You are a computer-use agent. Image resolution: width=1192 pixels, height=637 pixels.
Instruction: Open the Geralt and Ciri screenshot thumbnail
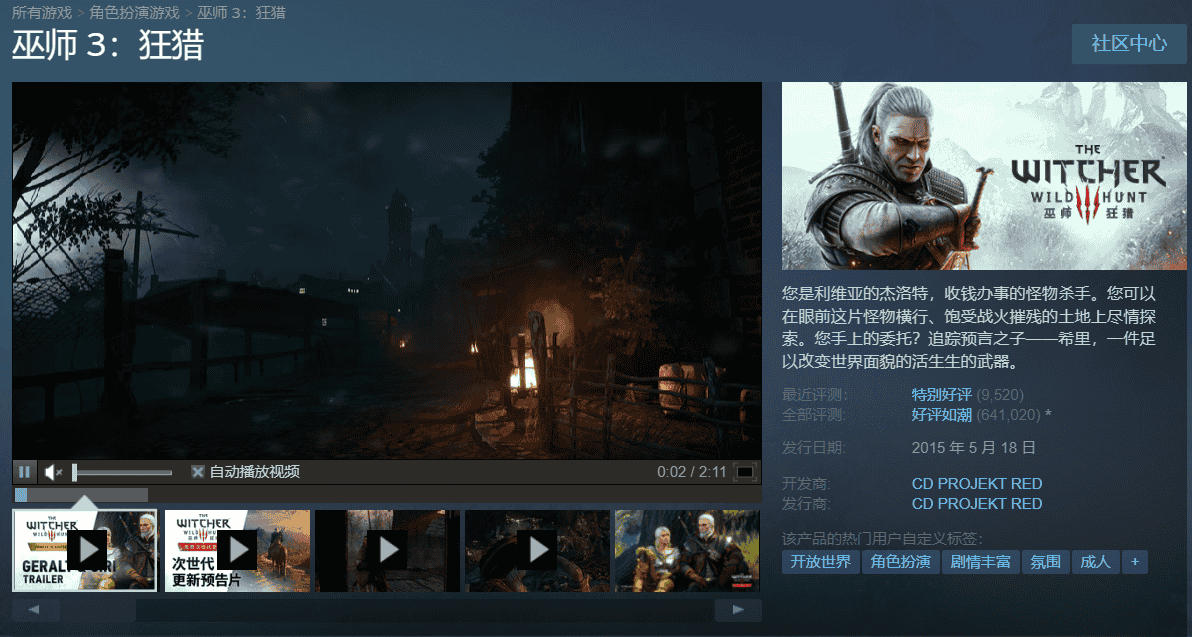(687, 550)
